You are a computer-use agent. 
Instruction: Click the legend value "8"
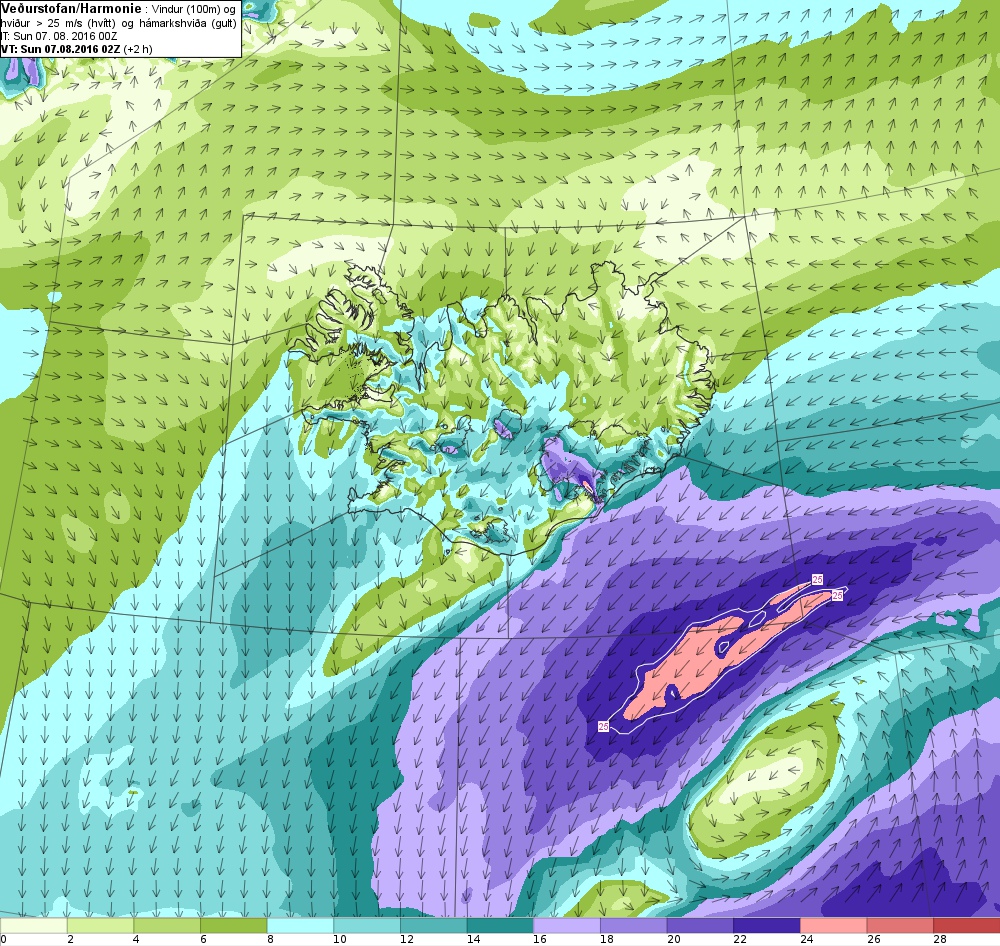(270, 939)
